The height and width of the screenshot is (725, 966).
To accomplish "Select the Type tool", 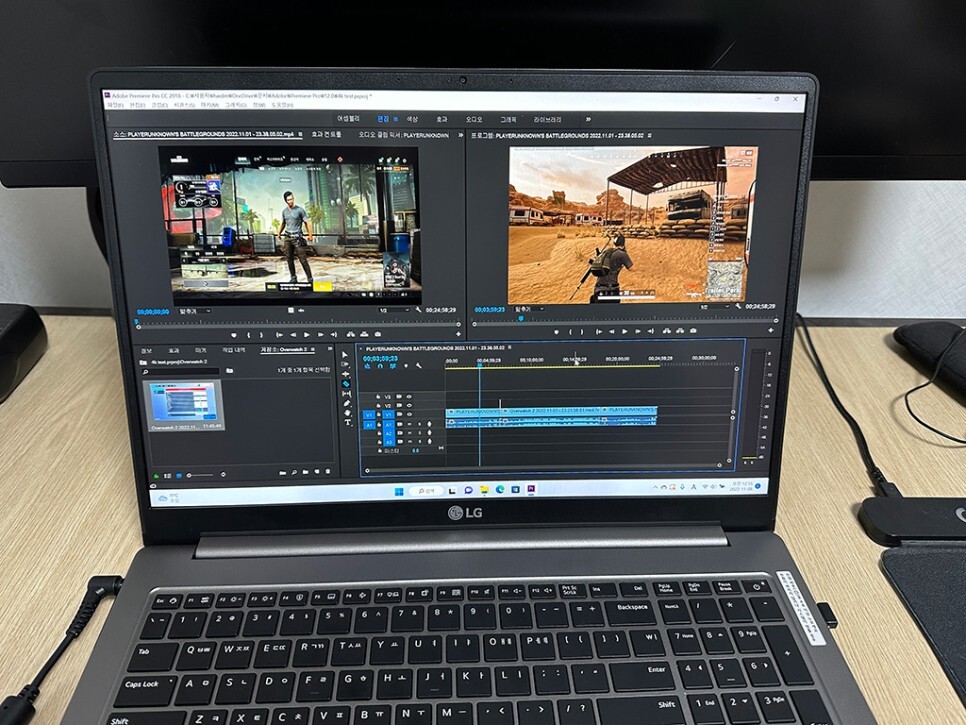I will (x=349, y=423).
